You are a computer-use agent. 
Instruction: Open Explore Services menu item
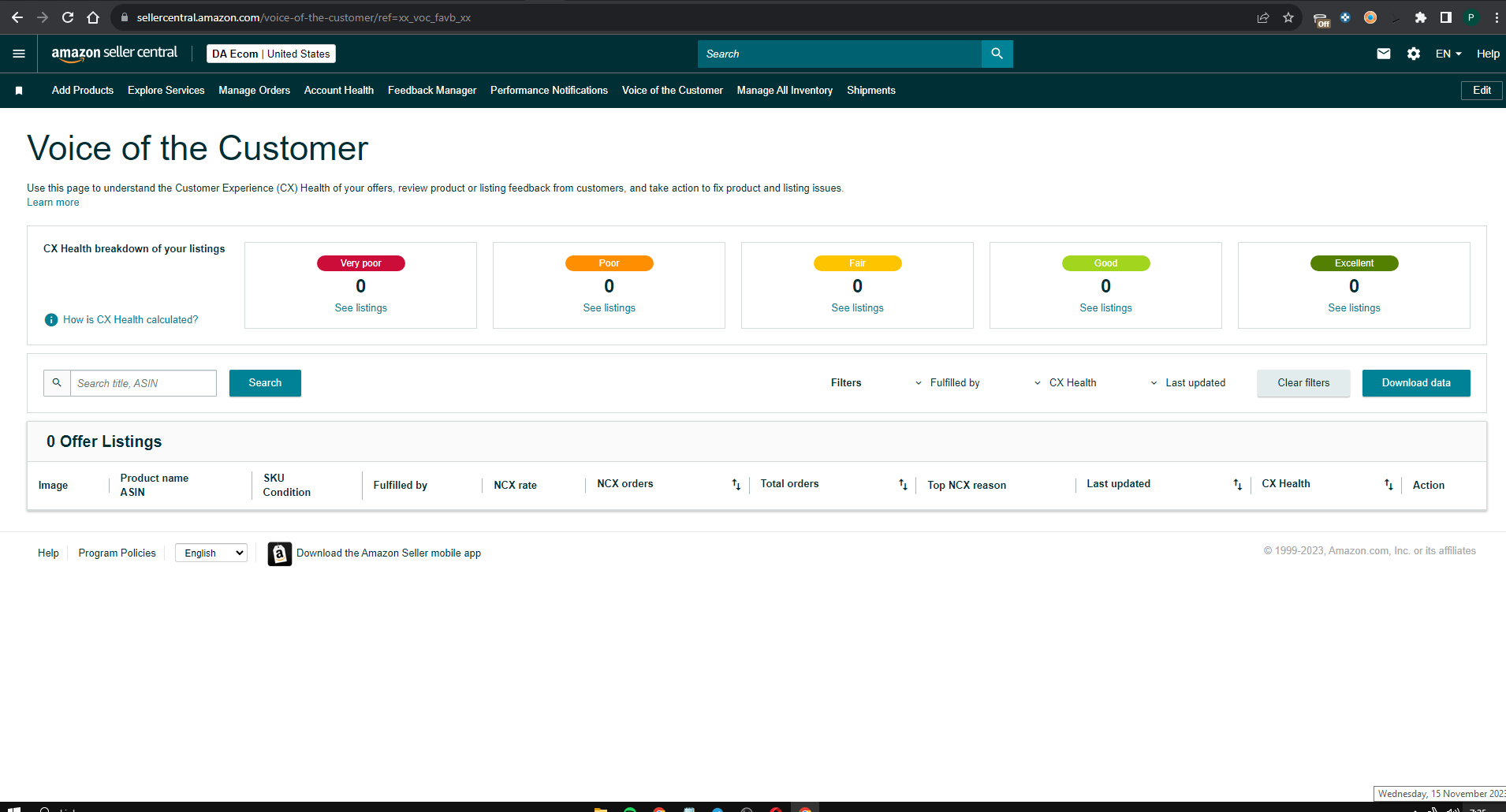coord(166,90)
